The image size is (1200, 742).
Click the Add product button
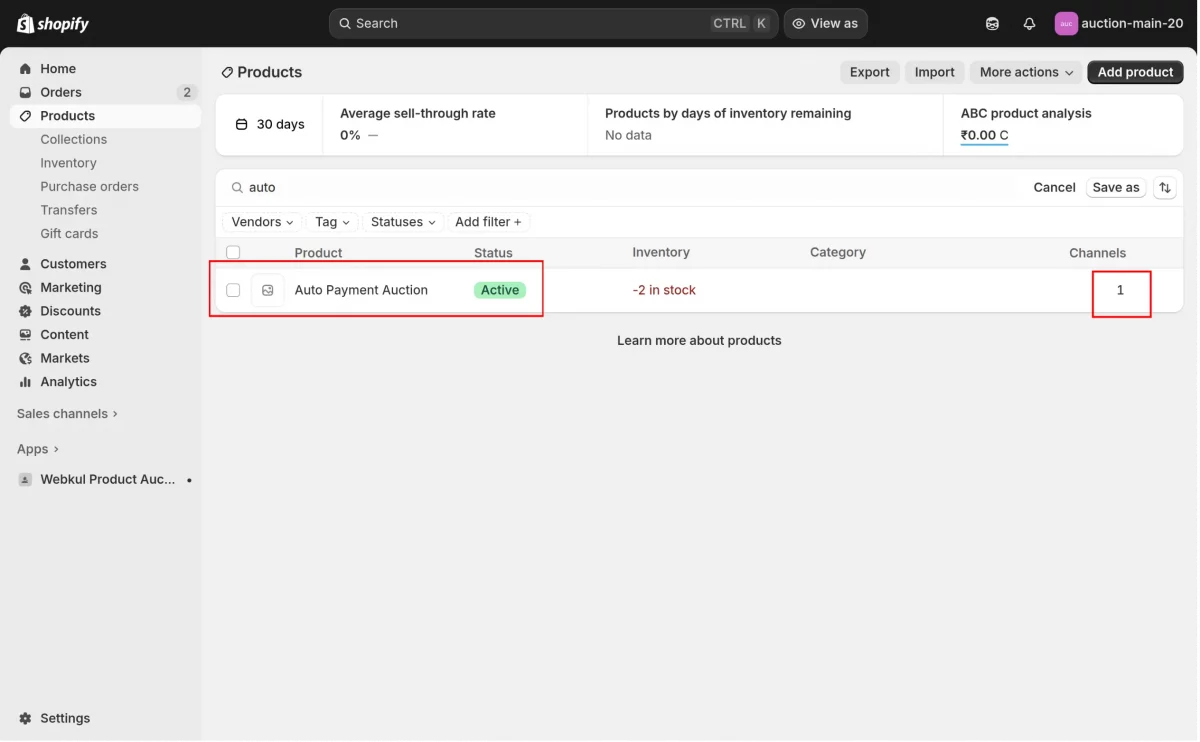[x=1135, y=72]
